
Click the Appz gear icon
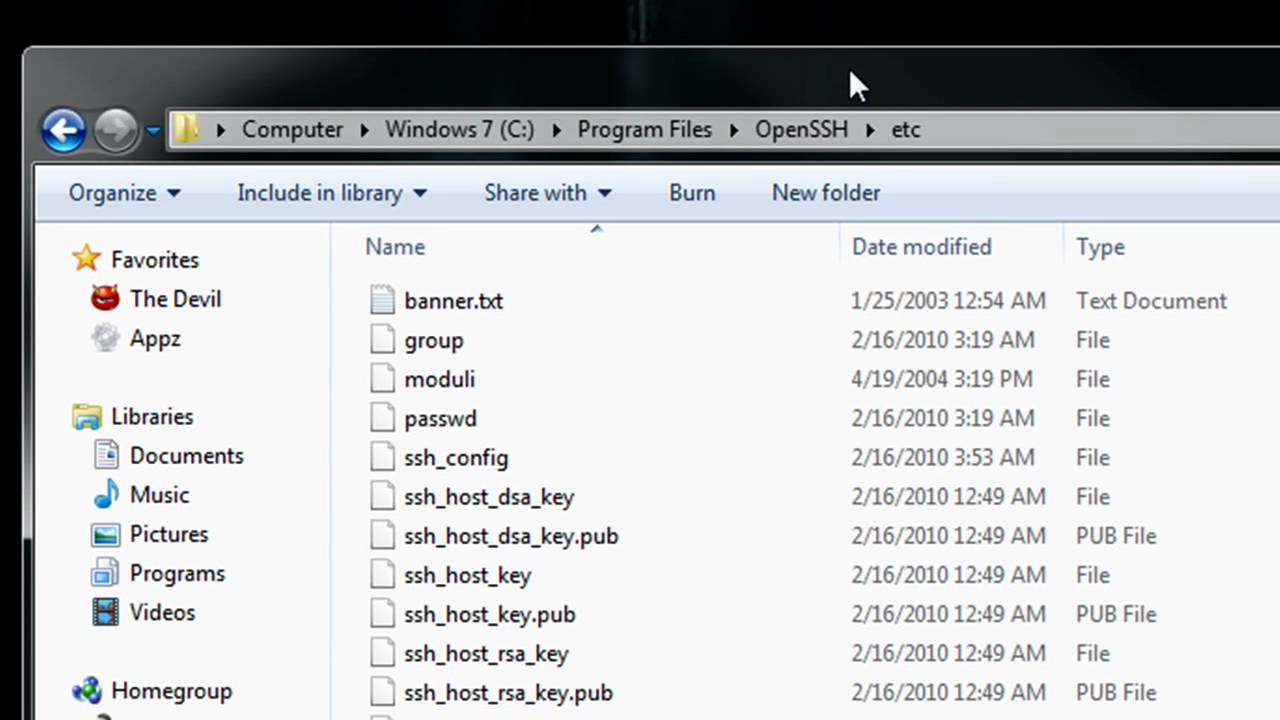[x=105, y=338]
